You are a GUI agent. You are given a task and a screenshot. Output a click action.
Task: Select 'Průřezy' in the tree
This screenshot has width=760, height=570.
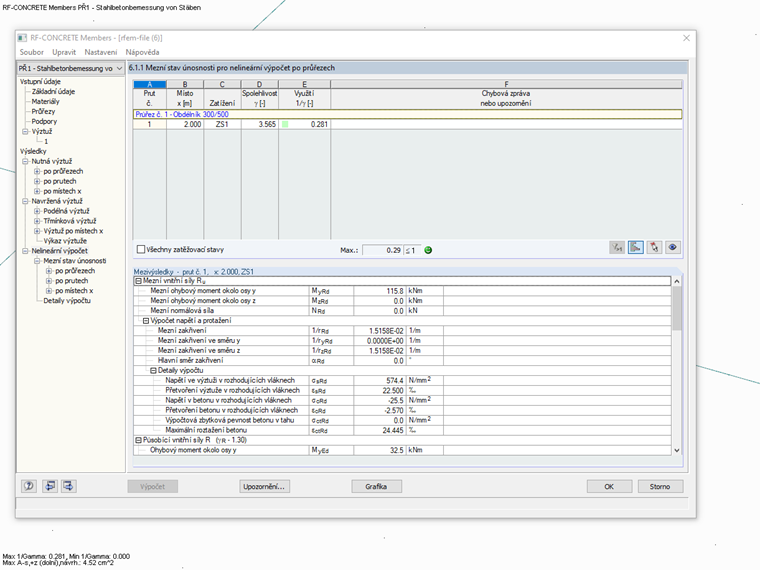pos(43,111)
